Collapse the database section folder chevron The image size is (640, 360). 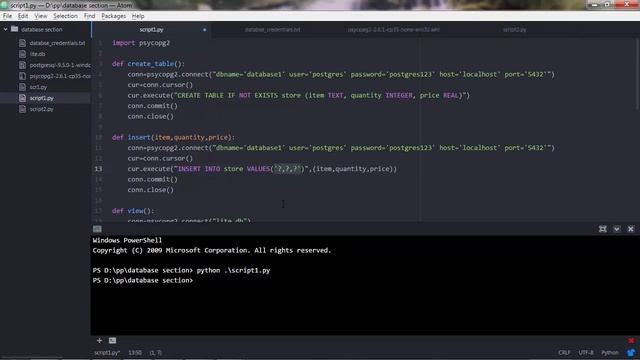pyautogui.click(x=6, y=29)
